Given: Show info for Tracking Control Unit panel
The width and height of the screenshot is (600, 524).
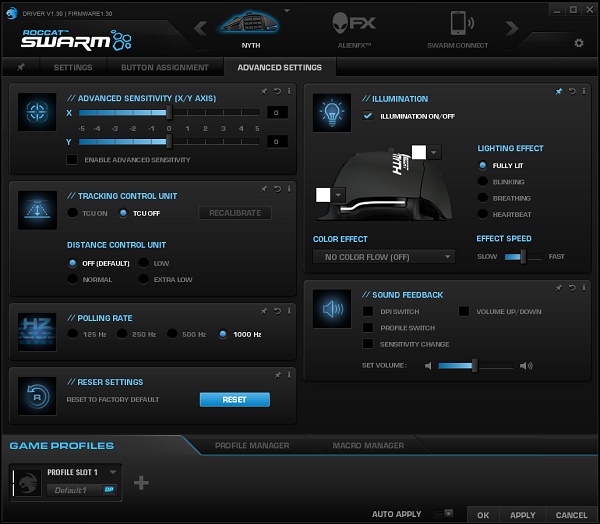Looking at the screenshot, I should (x=289, y=189).
